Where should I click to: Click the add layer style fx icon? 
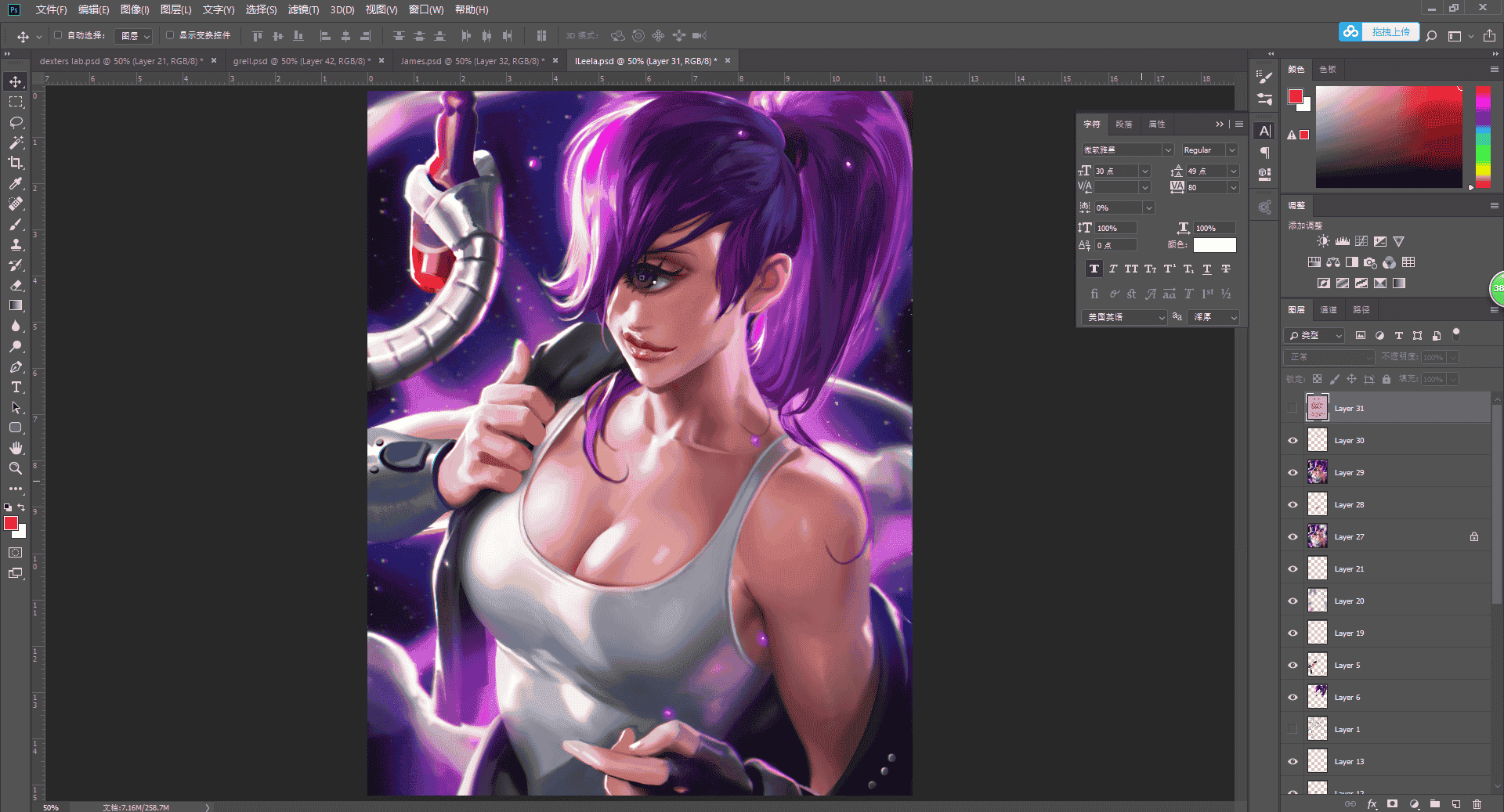[1372, 804]
